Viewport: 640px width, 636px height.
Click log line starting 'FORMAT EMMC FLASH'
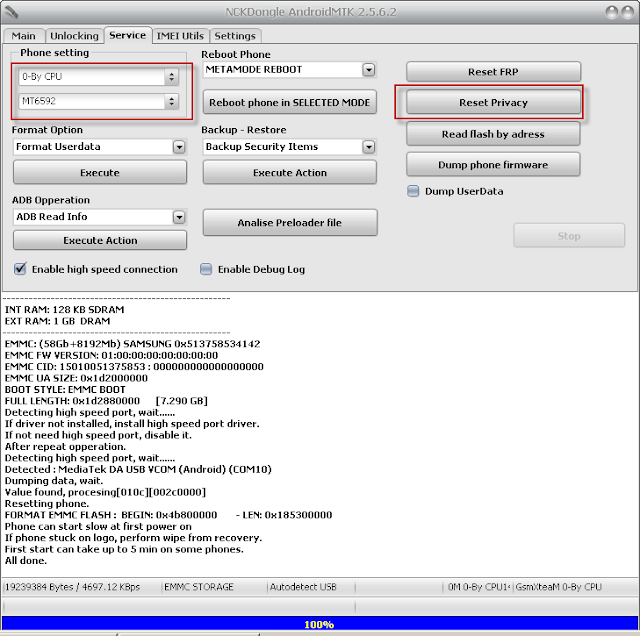coord(168,515)
